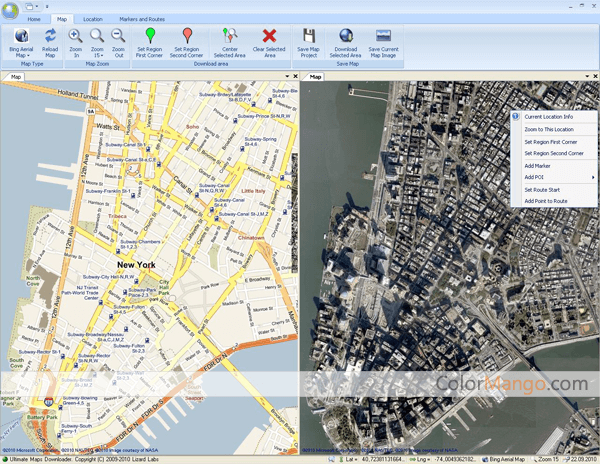Click the binoculars icon in status bar
The height and width of the screenshot is (464, 600).
pos(331,459)
